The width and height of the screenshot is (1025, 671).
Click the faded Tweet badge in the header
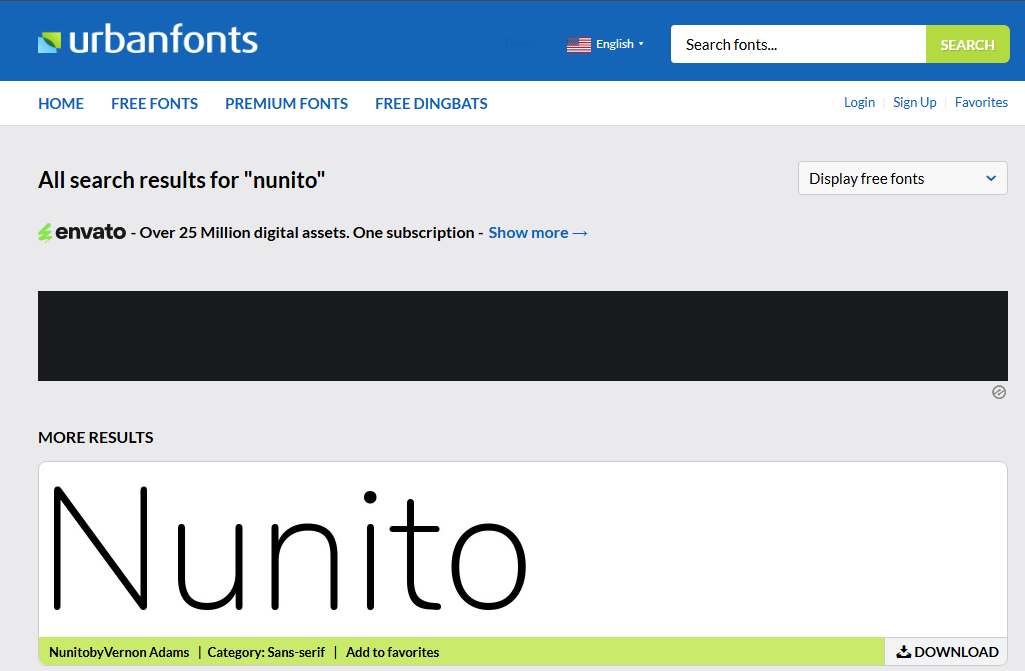tap(520, 43)
